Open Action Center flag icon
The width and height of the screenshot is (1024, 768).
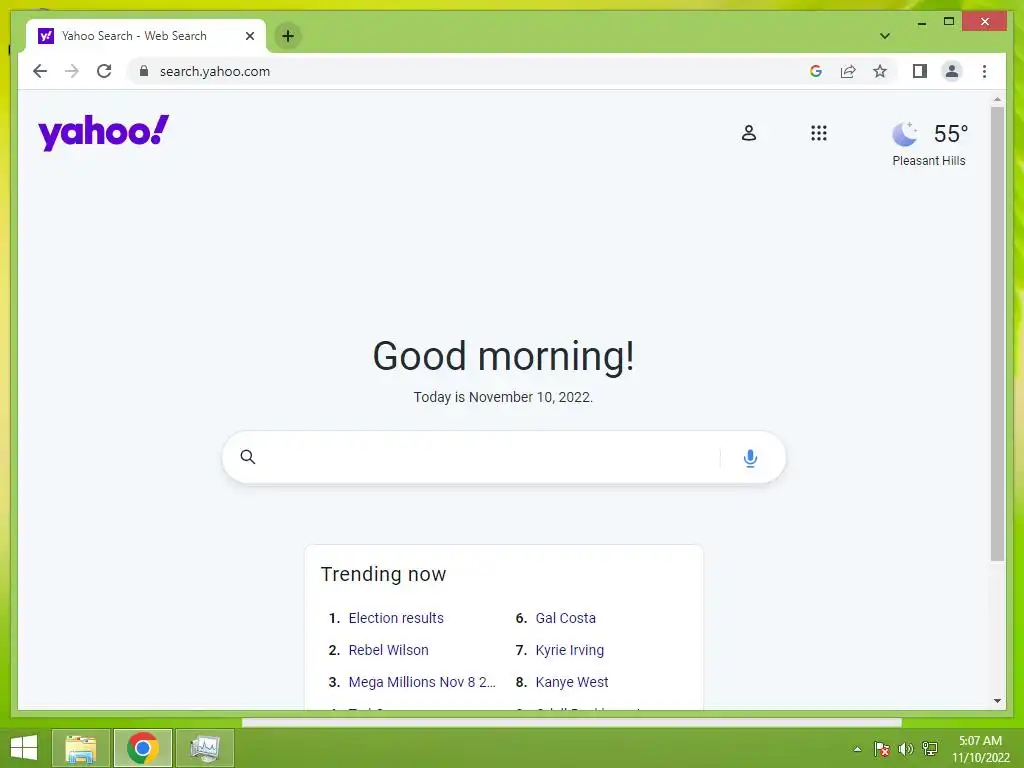tap(882, 749)
